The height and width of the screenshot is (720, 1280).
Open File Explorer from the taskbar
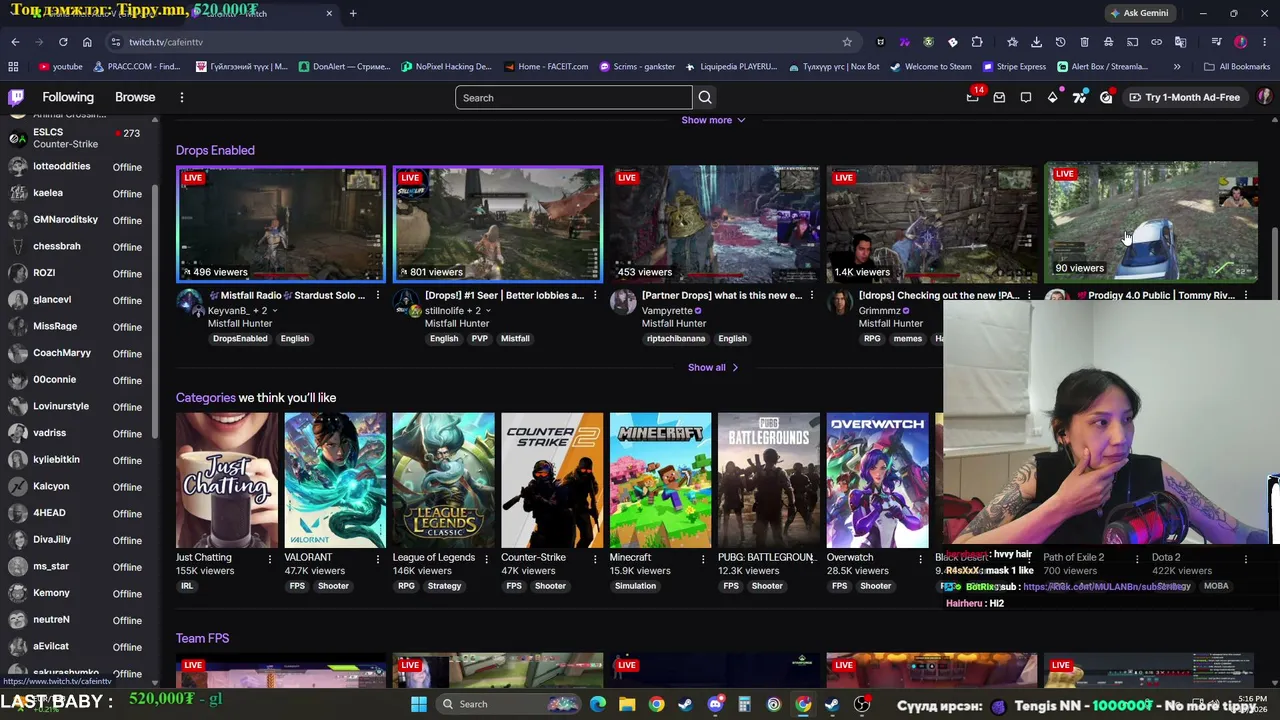[x=627, y=704]
